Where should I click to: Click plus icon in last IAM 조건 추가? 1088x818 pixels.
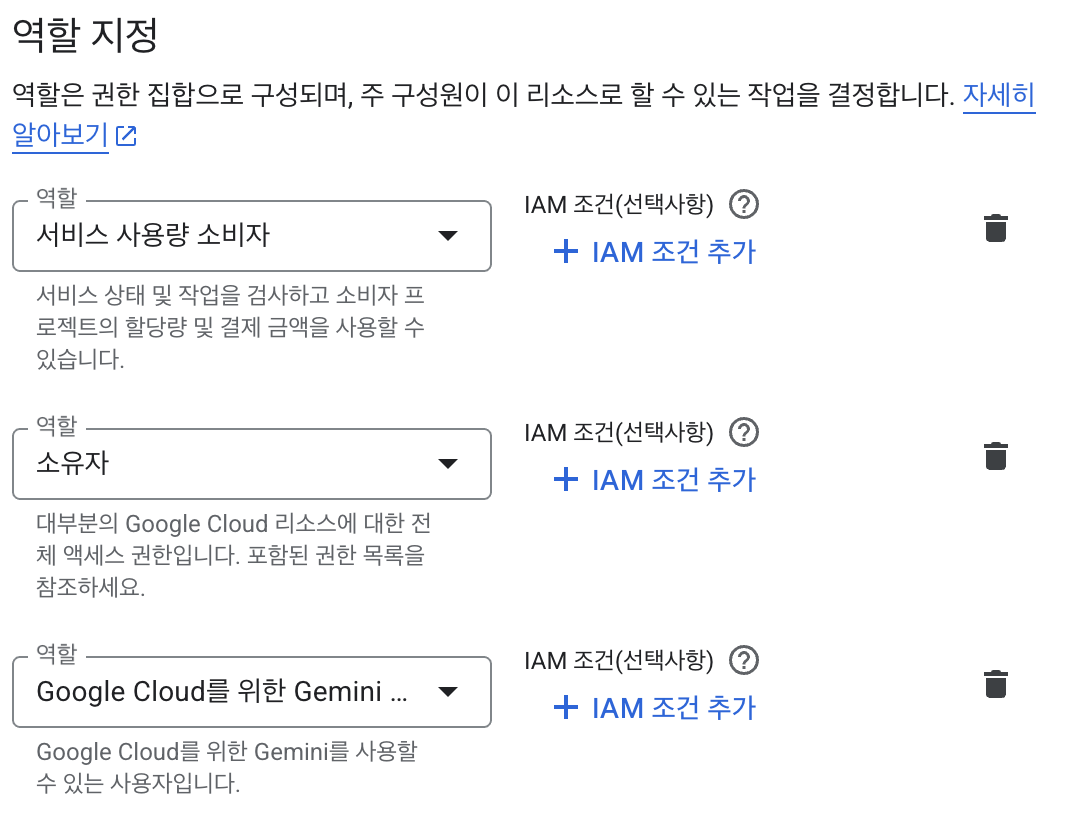click(566, 708)
